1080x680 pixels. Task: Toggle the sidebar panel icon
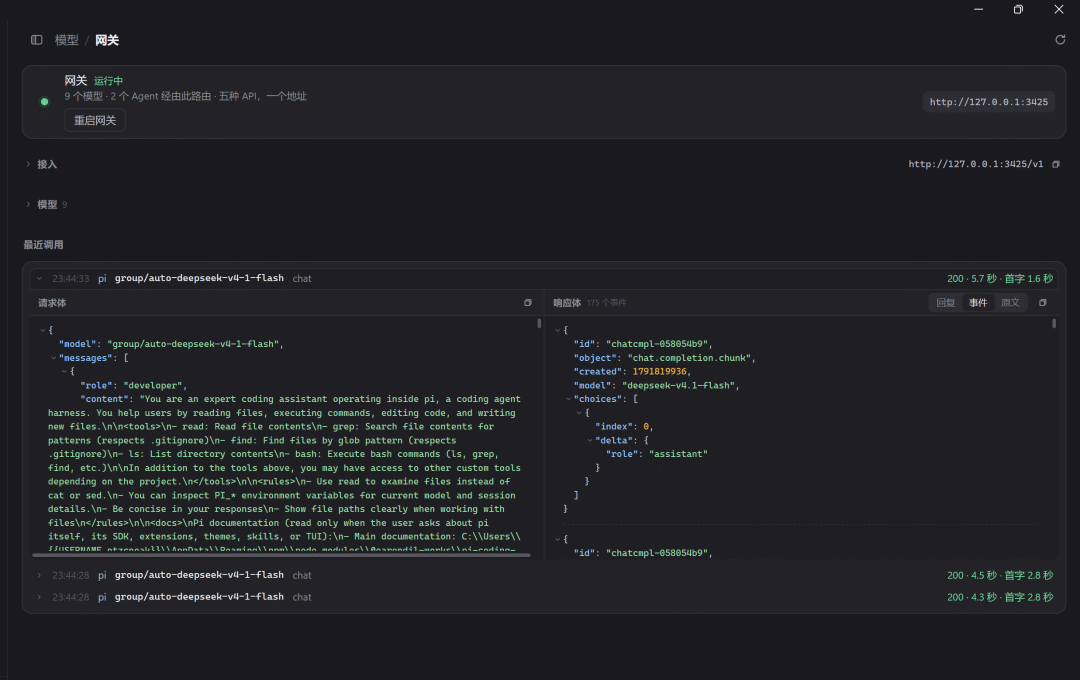[x=37, y=40]
